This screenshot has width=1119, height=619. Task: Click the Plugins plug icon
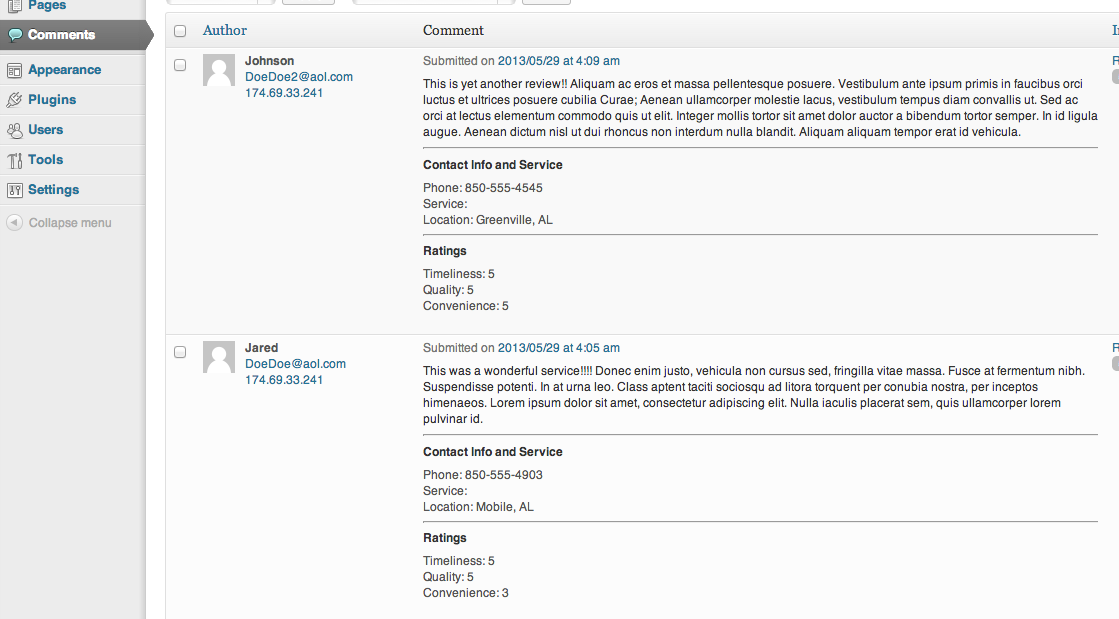(x=14, y=100)
